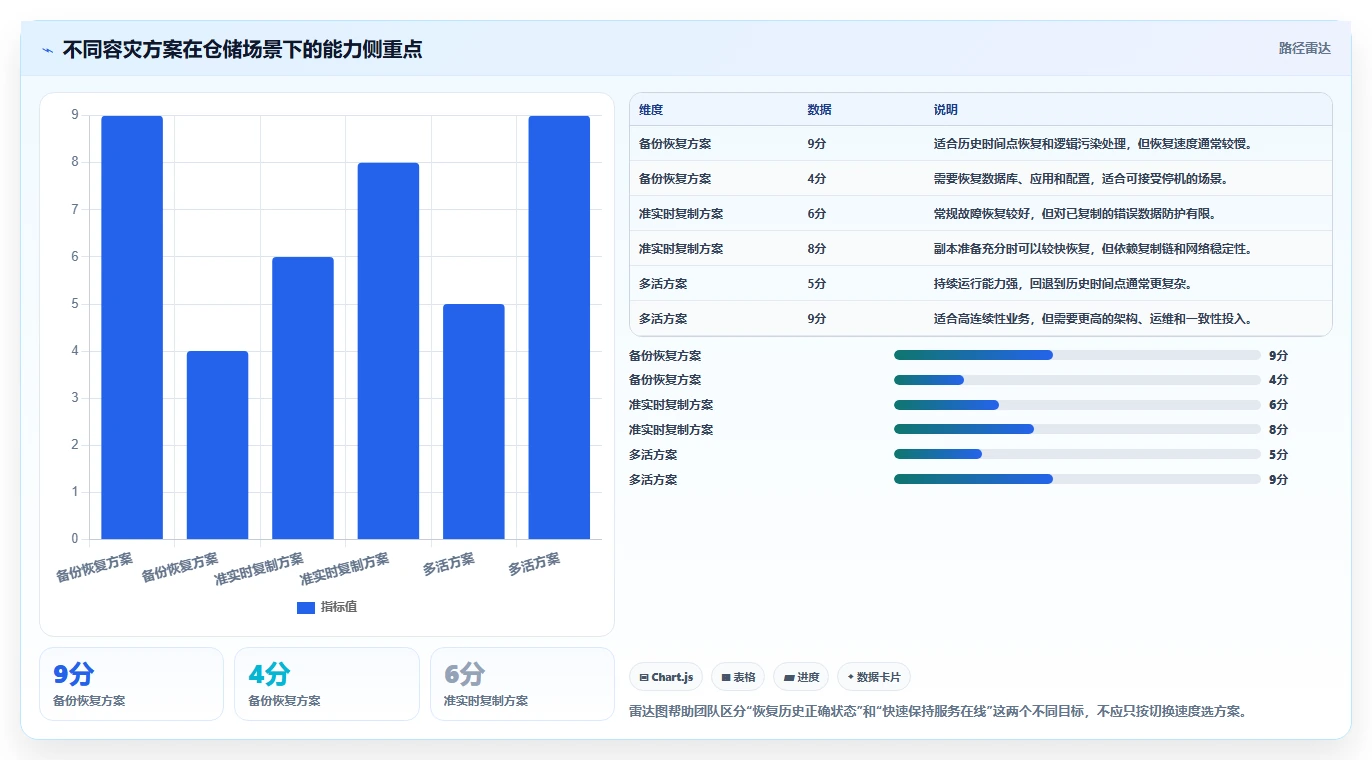Select the 数据卡片 tag chip
This screenshot has height=760, width=1372.
tap(874, 677)
